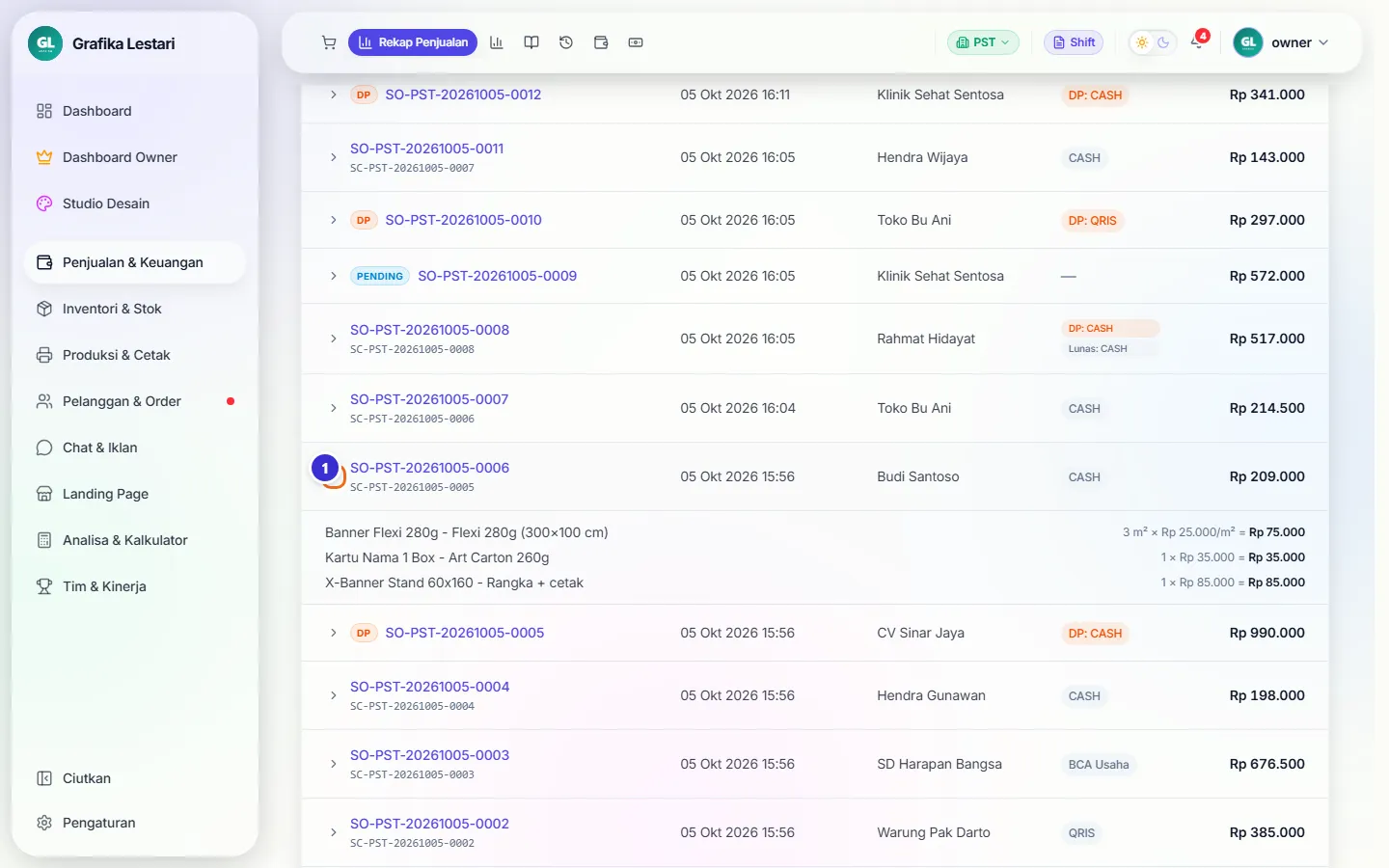Image resolution: width=1389 pixels, height=868 pixels.
Task: Click the PENDING badge on order 0009
Action: 380,276
